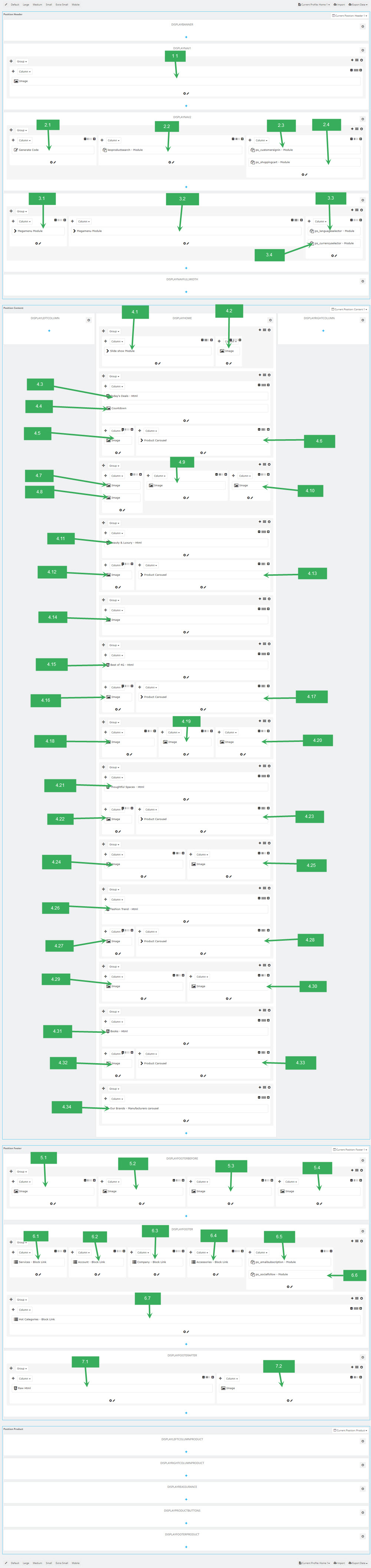
Task: Open settings gear for DISPLAYBANNER hook
Action: point(362,26)
